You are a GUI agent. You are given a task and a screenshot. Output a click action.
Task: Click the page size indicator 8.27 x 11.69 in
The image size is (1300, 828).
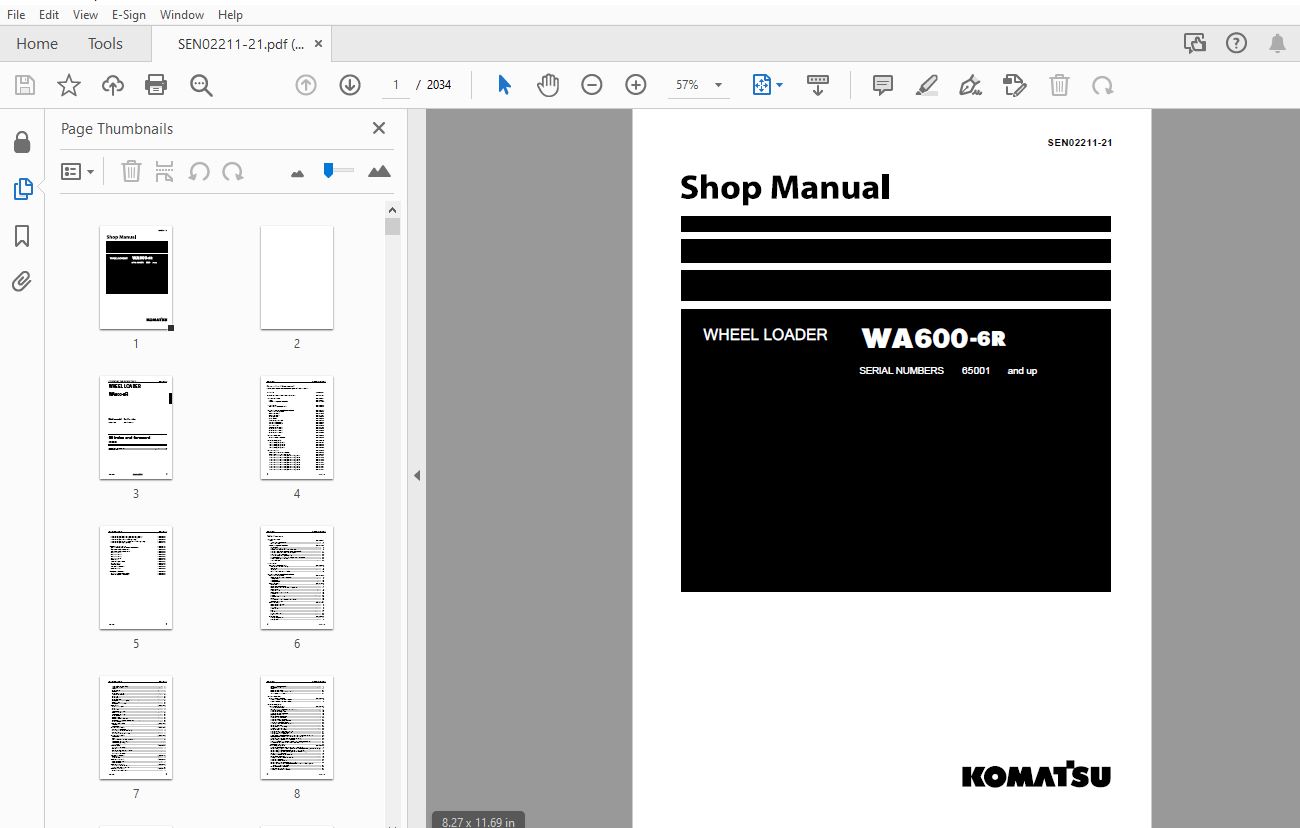point(478,822)
